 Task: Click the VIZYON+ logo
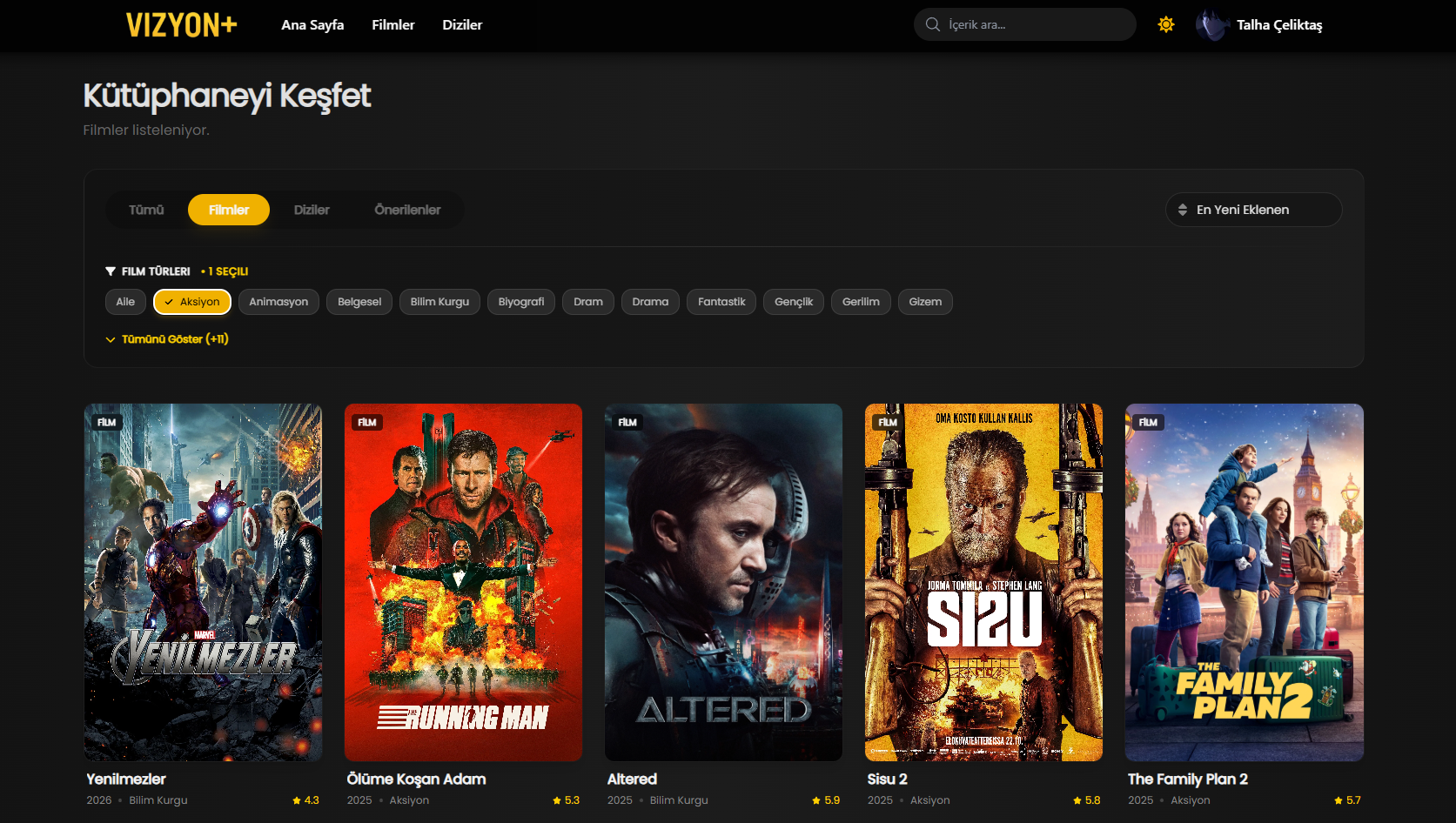point(181,25)
